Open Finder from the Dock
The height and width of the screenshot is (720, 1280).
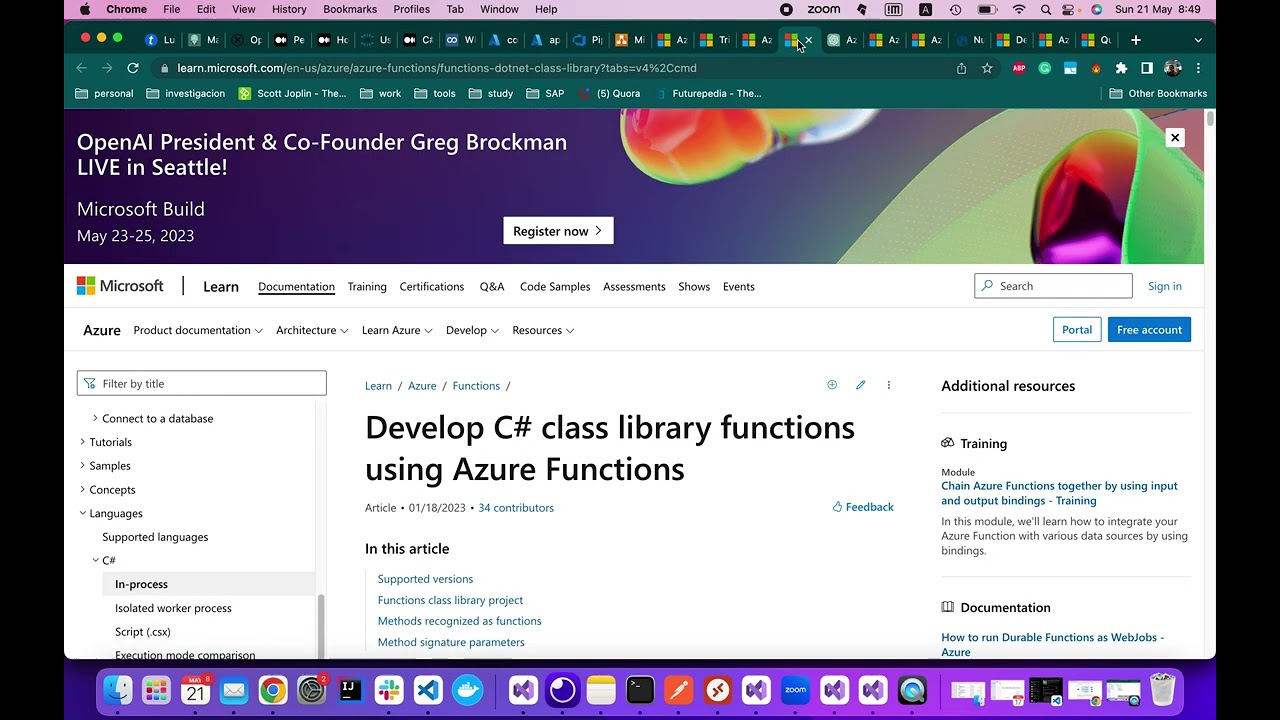(118, 690)
